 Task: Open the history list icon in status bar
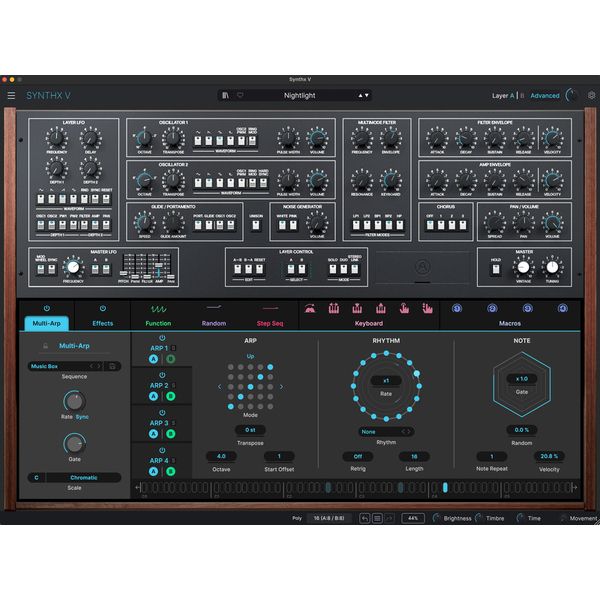(x=377, y=518)
